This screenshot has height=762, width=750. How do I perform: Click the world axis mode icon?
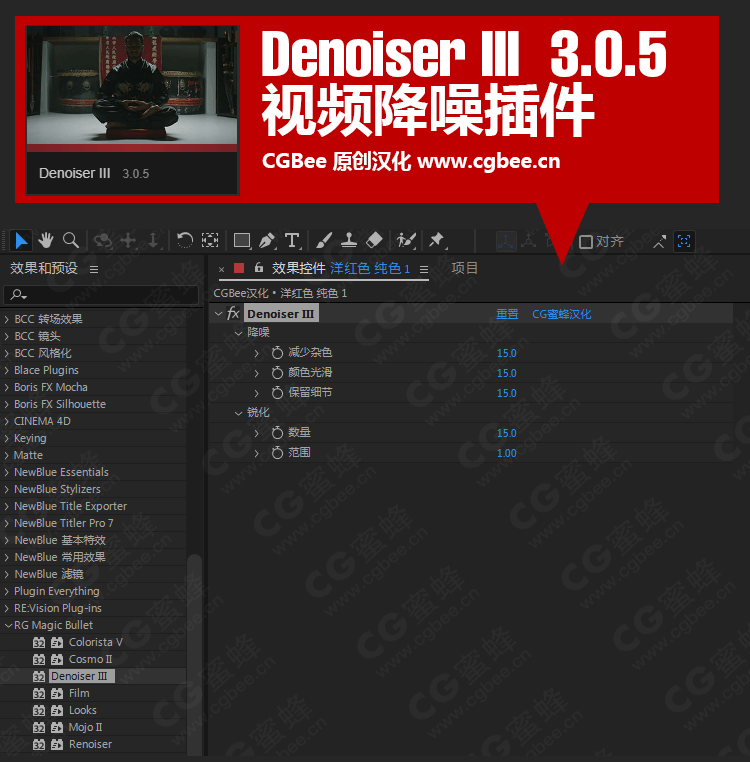coord(528,241)
